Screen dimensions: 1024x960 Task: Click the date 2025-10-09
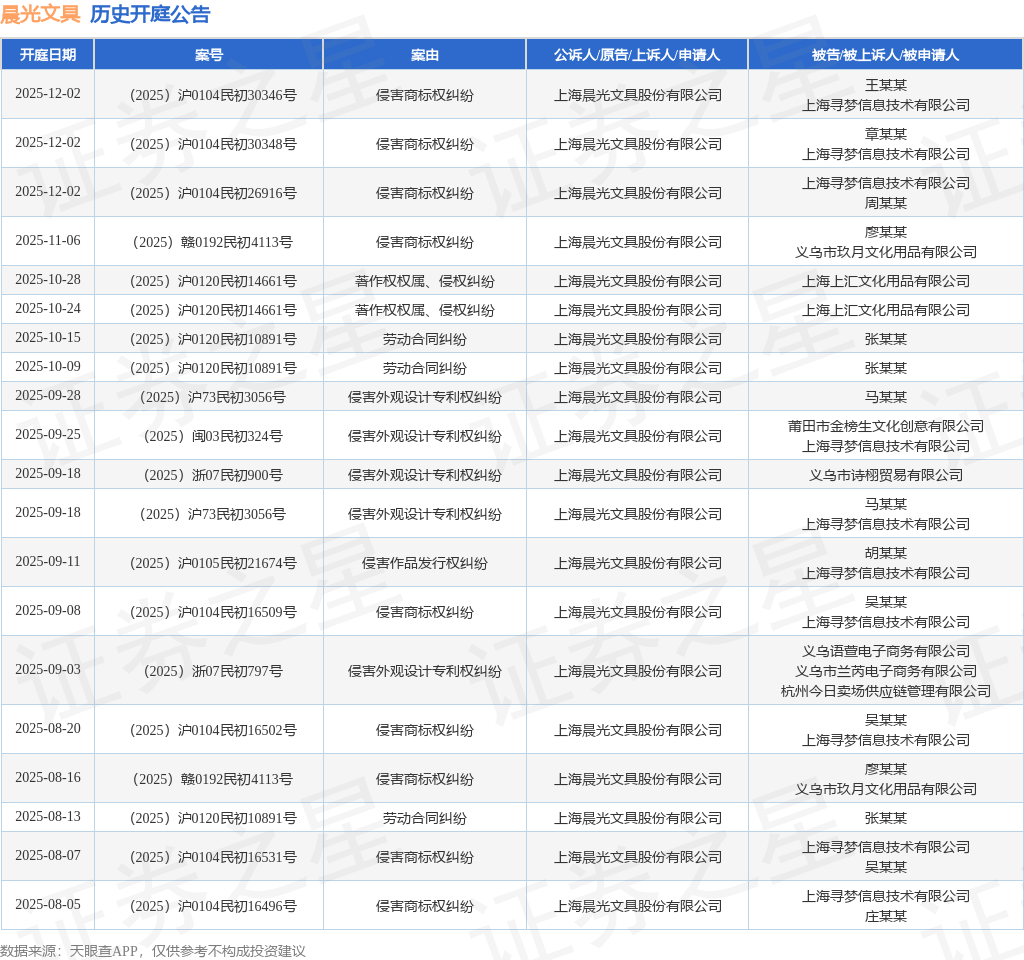[48, 366]
